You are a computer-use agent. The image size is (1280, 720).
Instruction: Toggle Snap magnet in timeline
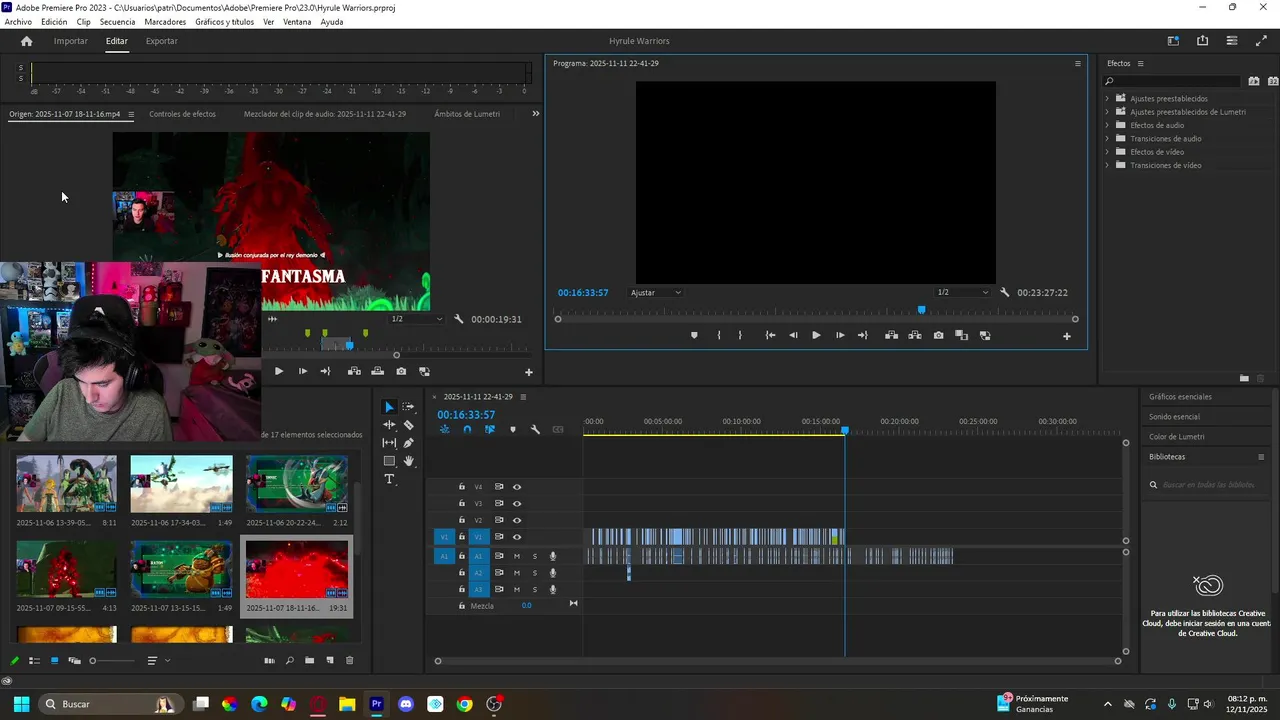tap(467, 430)
